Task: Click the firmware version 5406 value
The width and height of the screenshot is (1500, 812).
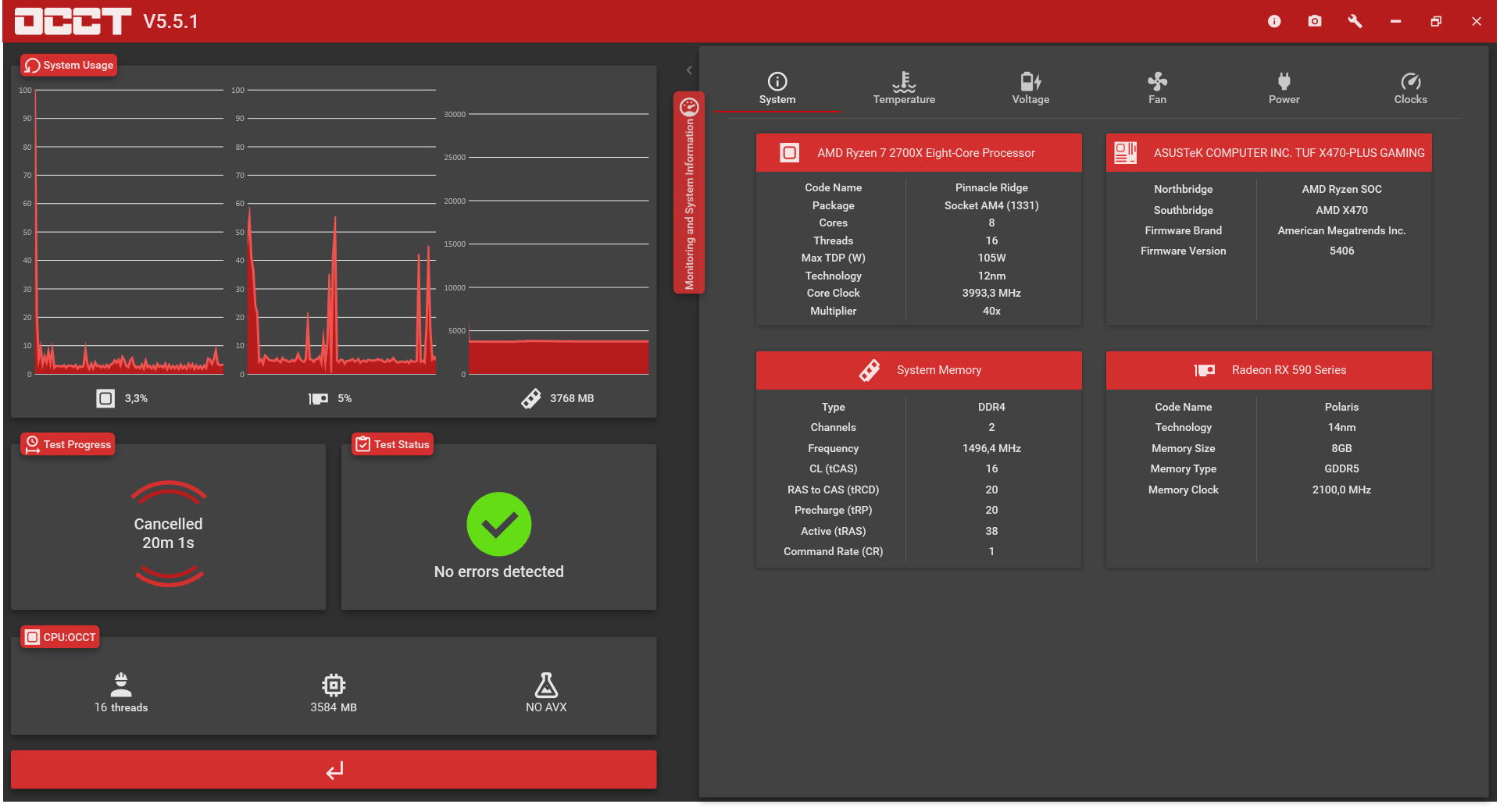Action: click(1341, 251)
